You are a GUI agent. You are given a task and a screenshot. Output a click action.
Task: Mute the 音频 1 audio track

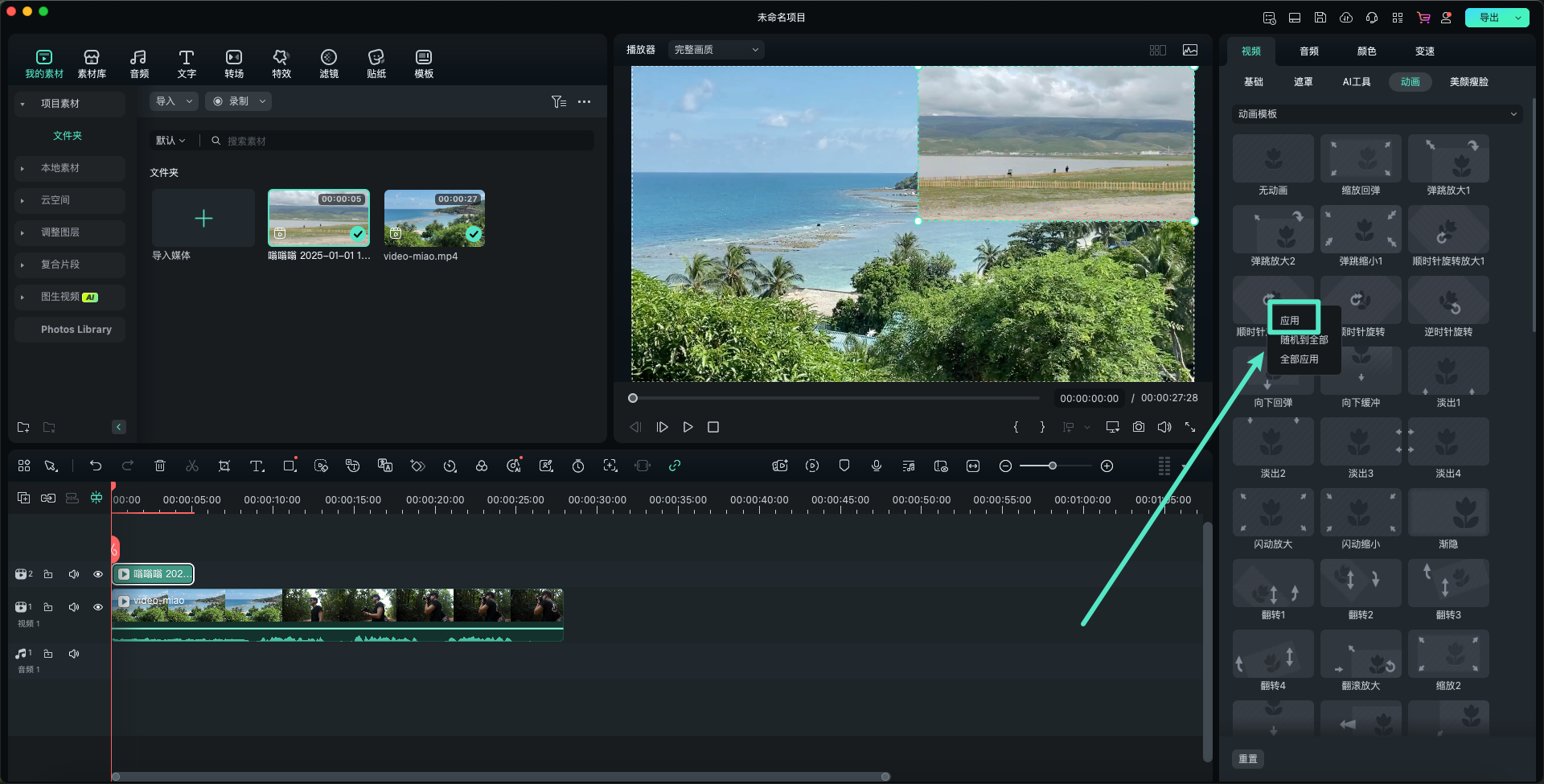click(x=74, y=654)
